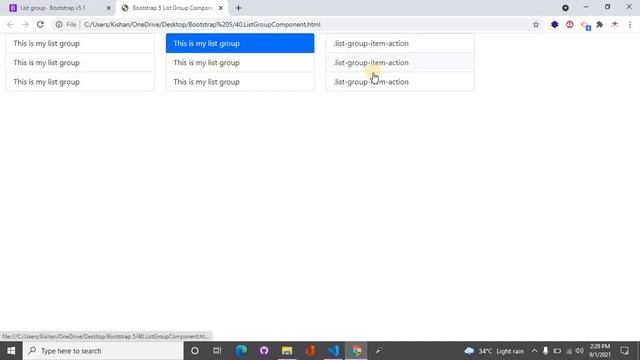This screenshot has width=640, height=360.
Task: Click the red circular extension icon
Action: click(569, 24)
